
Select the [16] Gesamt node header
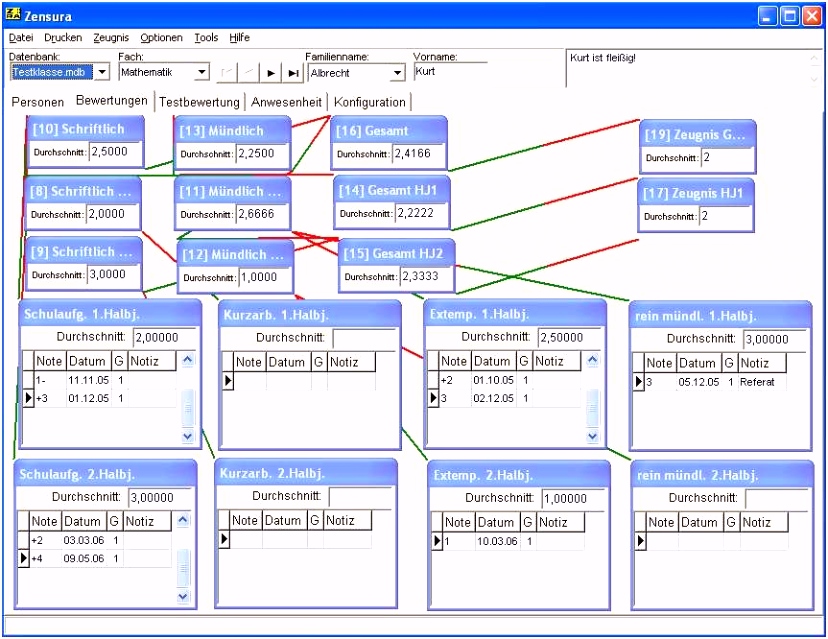tap(389, 130)
